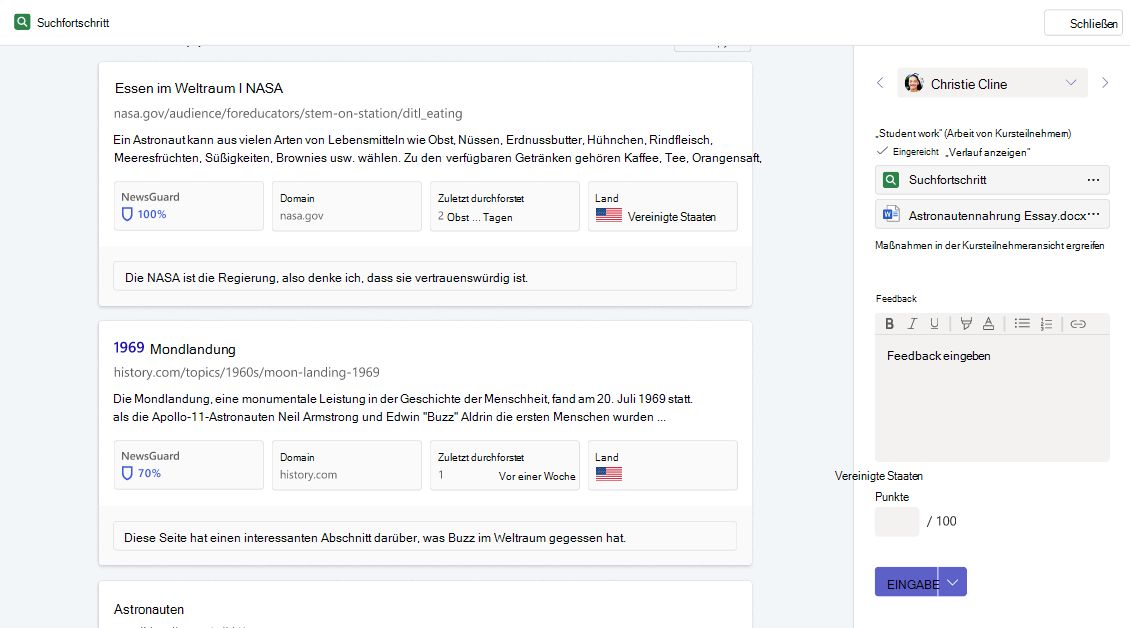The height and width of the screenshot is (628, 1130).
Task: Open the 1969 Mondlandung result title
Action: click(x=174, y=348)
